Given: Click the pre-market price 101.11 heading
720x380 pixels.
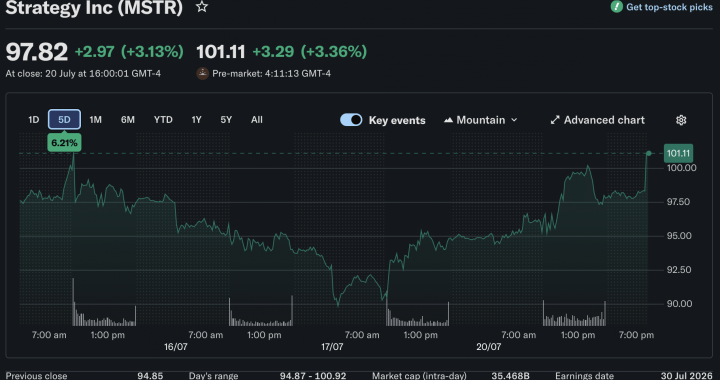Looking at the screenshot, I should [221, 52].
